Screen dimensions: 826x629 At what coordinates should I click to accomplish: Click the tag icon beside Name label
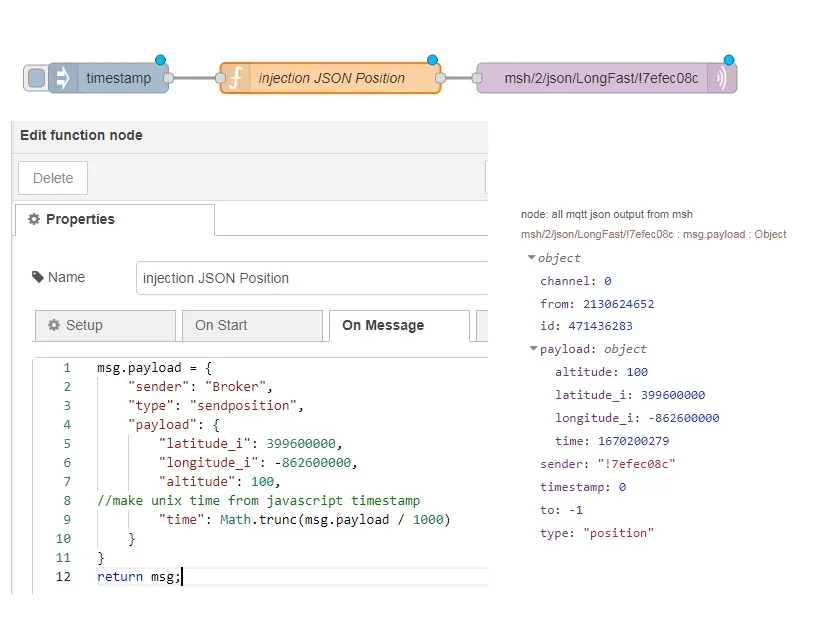38,277
